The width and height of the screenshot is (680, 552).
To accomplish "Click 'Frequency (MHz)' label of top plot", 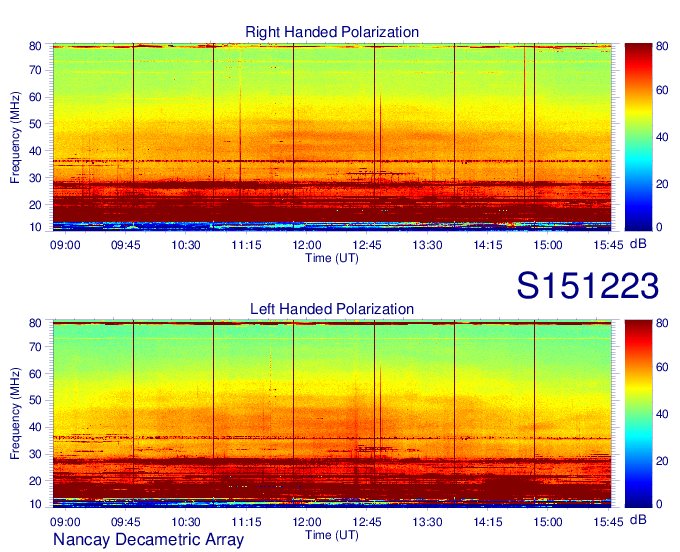I will click(15, 137).
